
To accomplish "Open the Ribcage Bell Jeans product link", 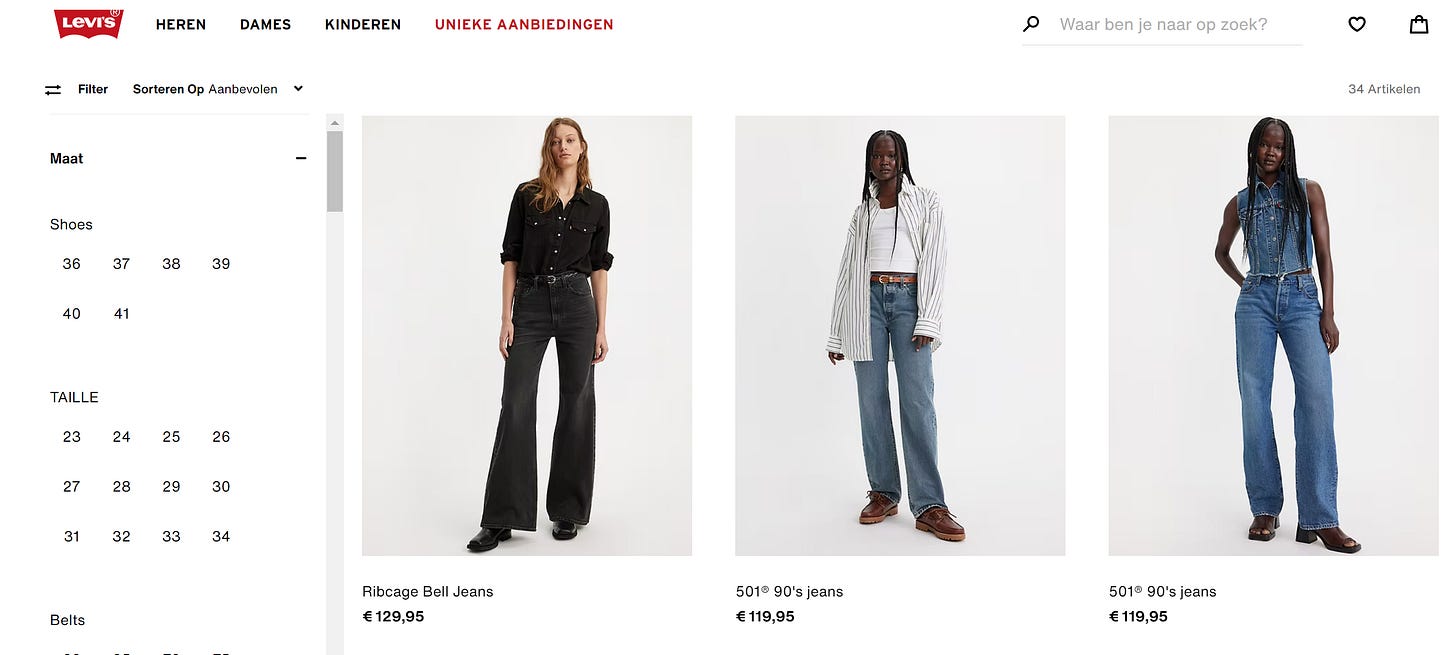I will 428,592.
